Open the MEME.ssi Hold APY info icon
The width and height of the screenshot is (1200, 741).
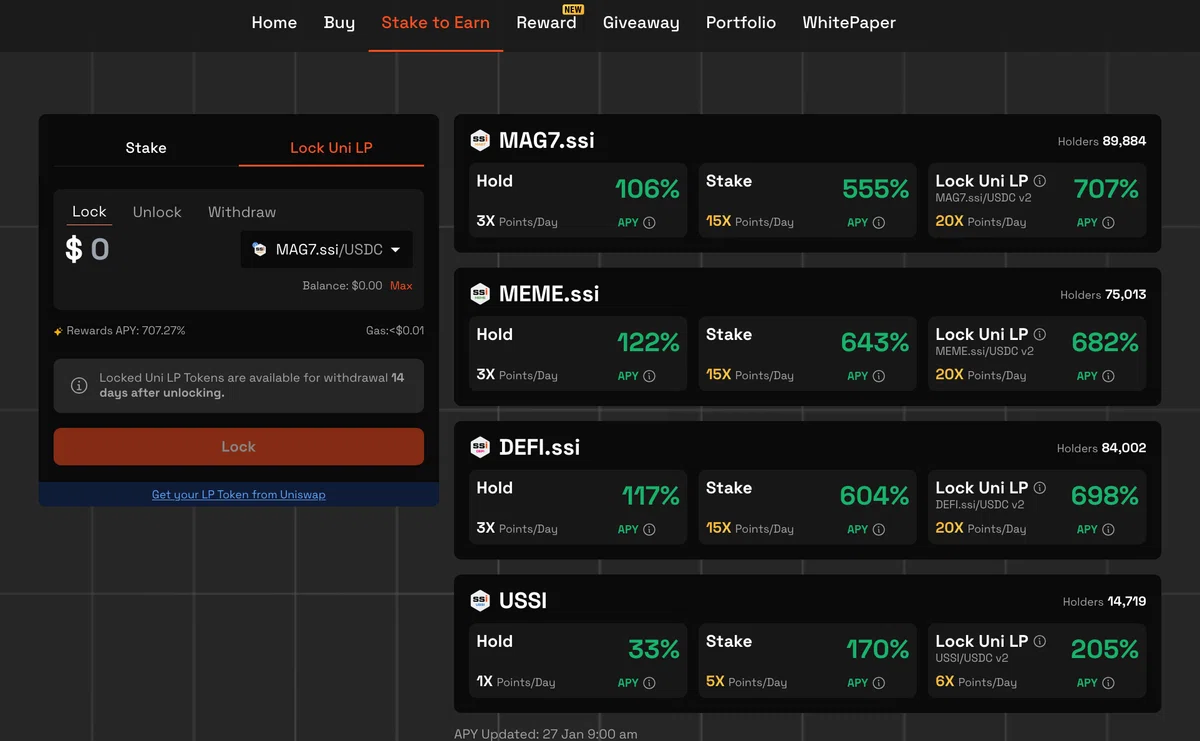click(x=649, y=376)
